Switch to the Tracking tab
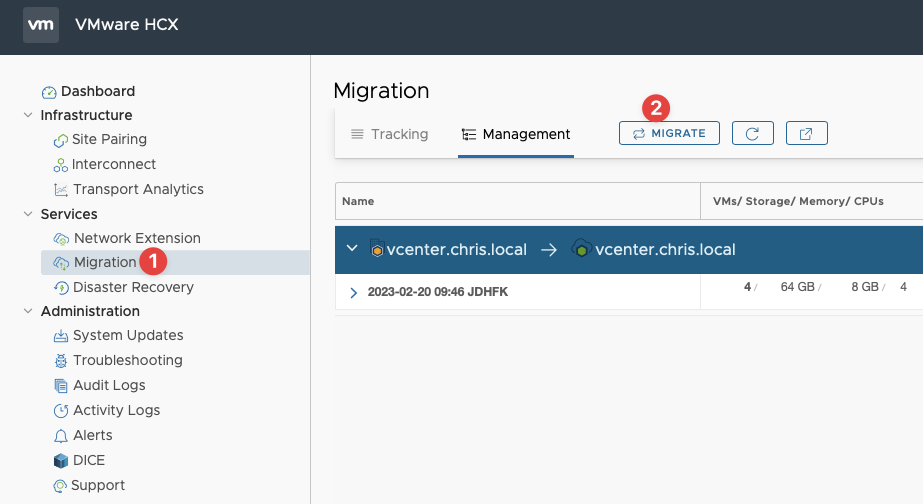 (x=390, y=134)
